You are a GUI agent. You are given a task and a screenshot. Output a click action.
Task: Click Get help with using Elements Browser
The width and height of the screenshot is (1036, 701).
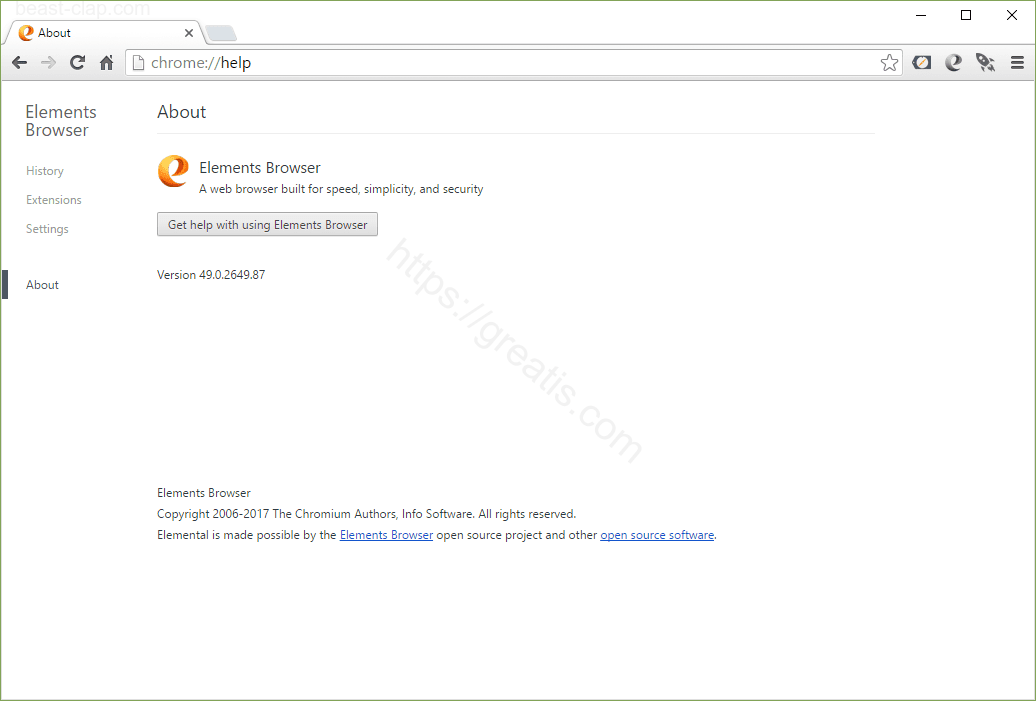[x=267, y=224]
